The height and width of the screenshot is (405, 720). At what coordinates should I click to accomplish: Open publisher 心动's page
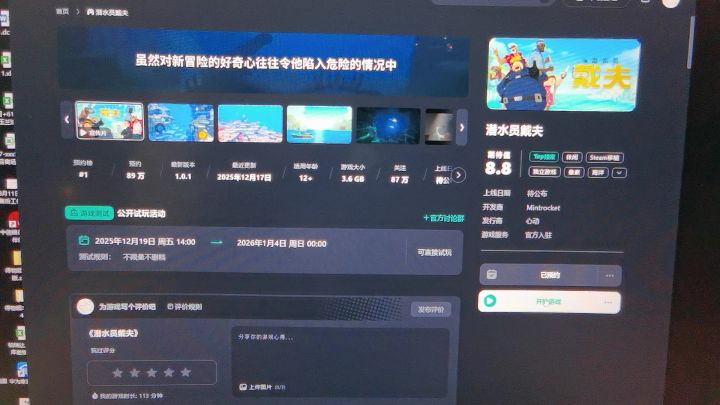[532, 221]
